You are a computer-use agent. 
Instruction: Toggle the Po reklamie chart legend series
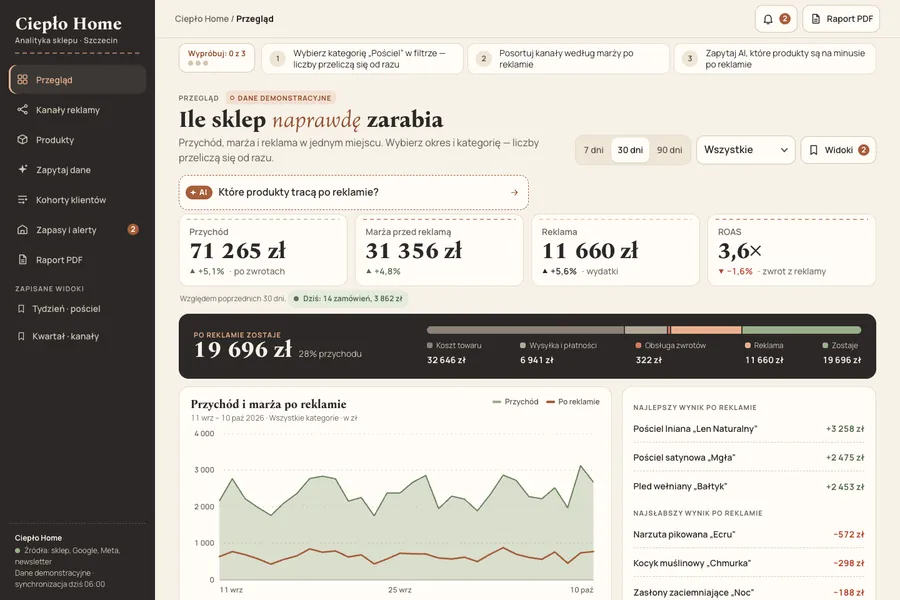tap(573, 402)
